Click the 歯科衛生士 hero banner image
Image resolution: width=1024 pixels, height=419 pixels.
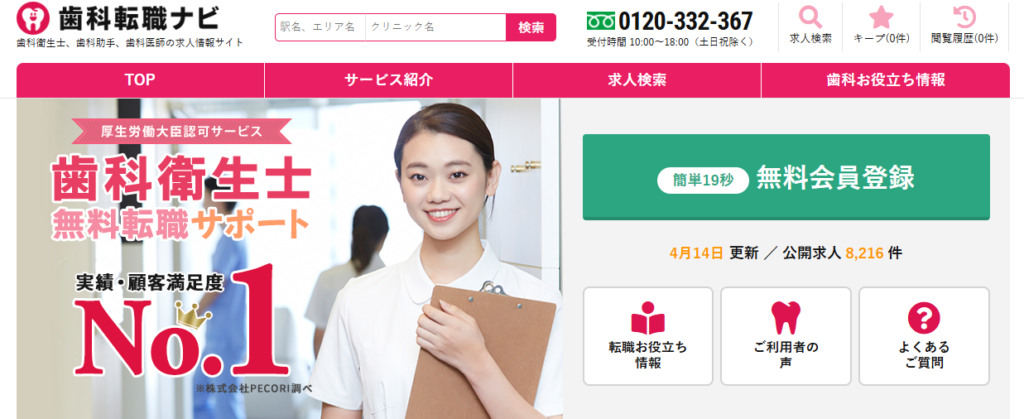288,258
